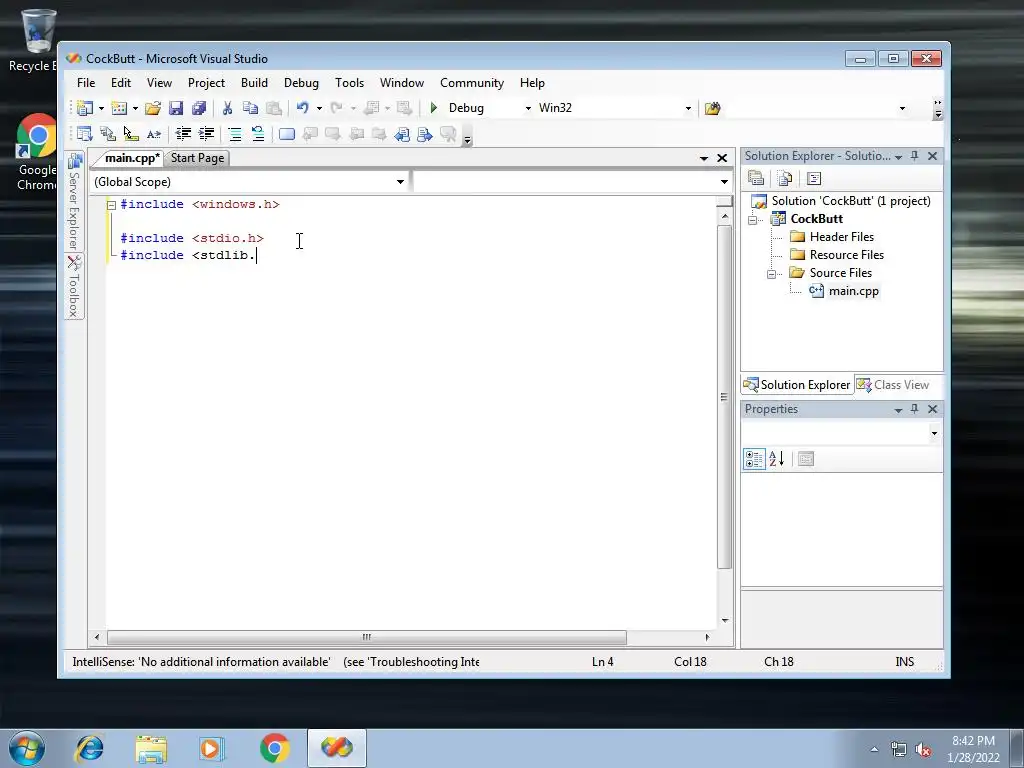Open the Properties object selector dropdown

click(934, 433)
